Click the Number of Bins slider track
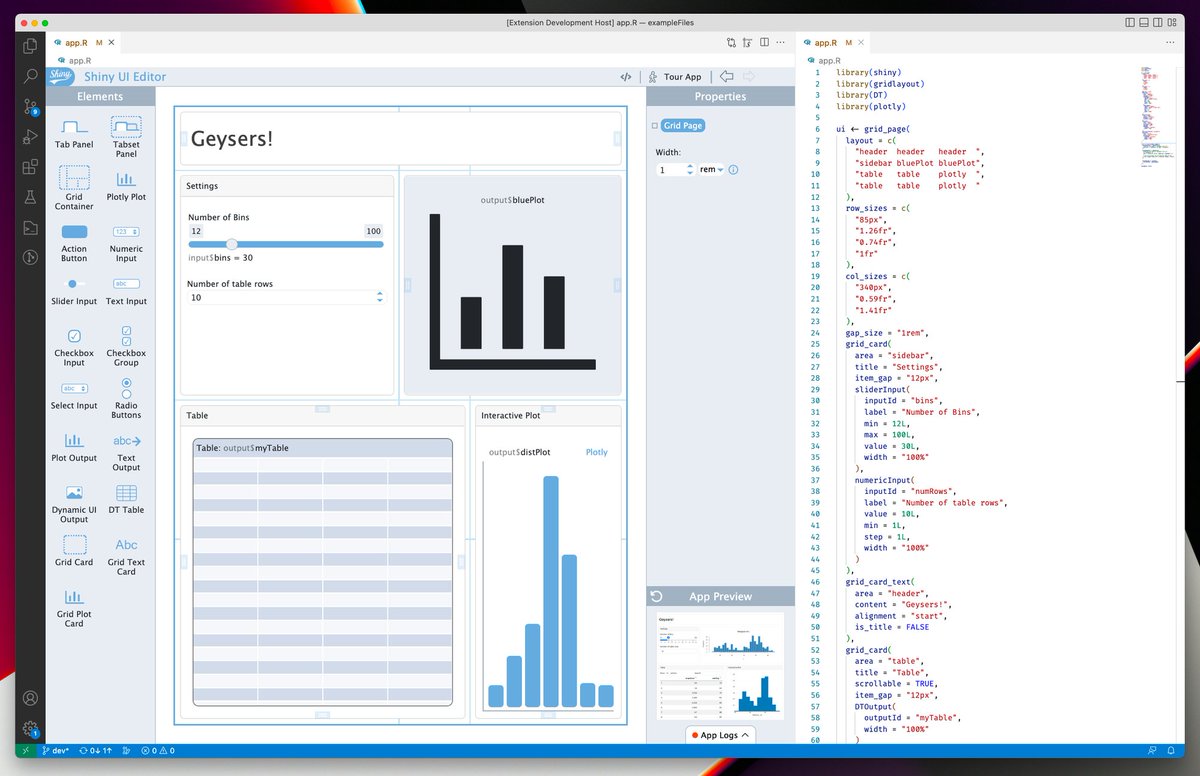The width and height of the screenshot is (1200, 776). pyautogui.click(x=286, y=244)
